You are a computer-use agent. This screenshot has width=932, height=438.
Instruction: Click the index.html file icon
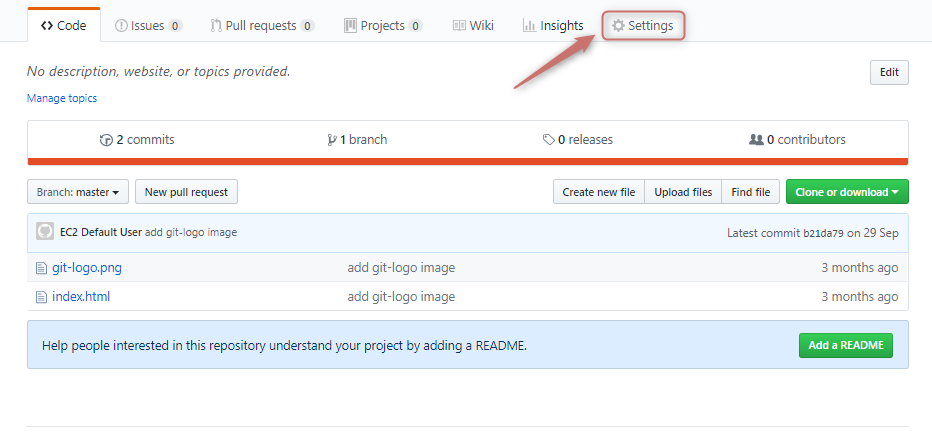tap(41, 297)
